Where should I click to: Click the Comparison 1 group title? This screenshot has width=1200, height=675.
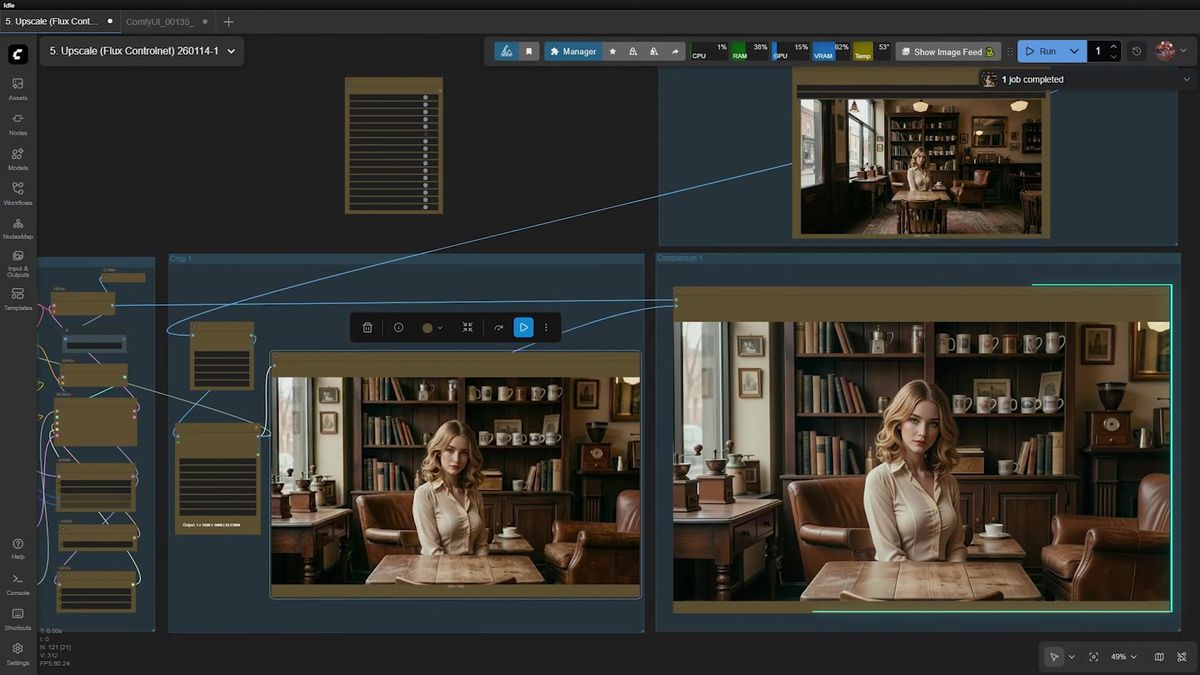click(680, 259)
